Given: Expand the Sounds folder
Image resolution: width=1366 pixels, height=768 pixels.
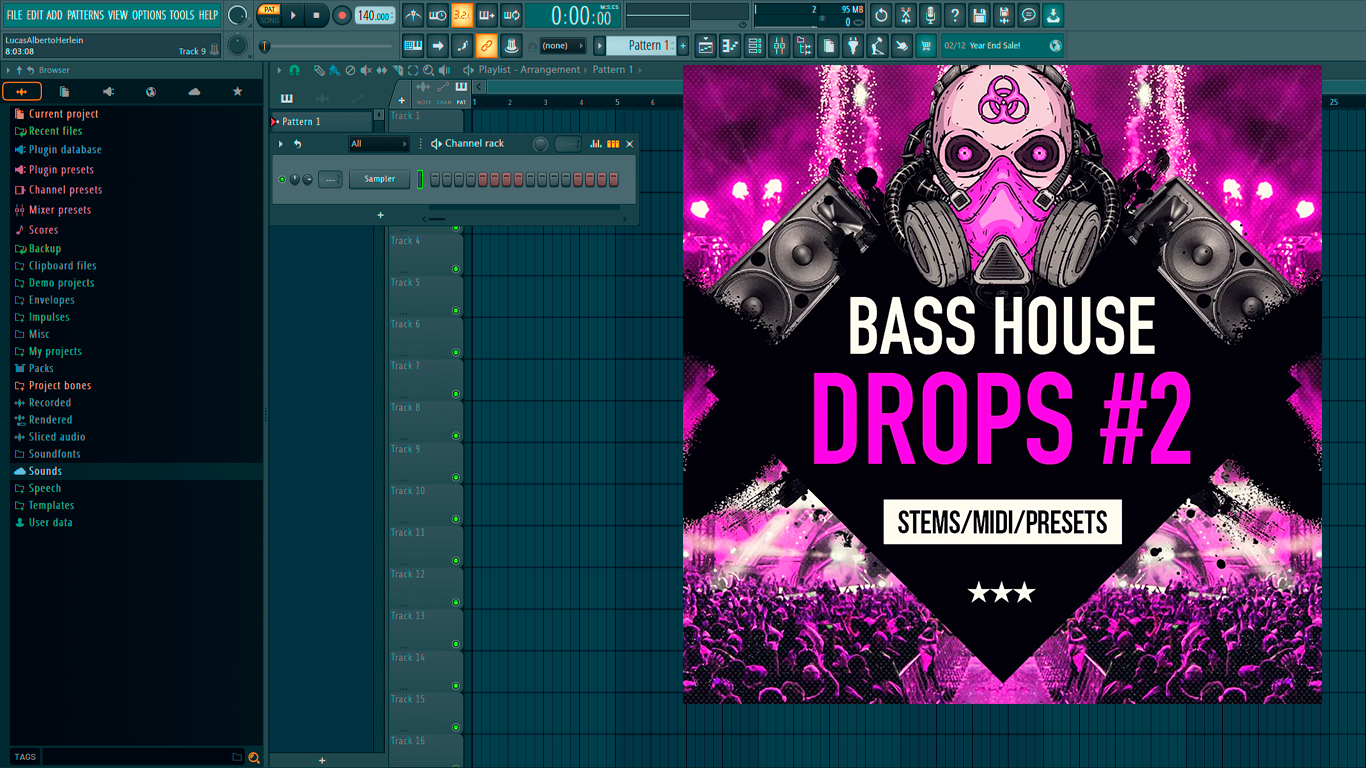Looking at the screenshot, I should 38,471.
